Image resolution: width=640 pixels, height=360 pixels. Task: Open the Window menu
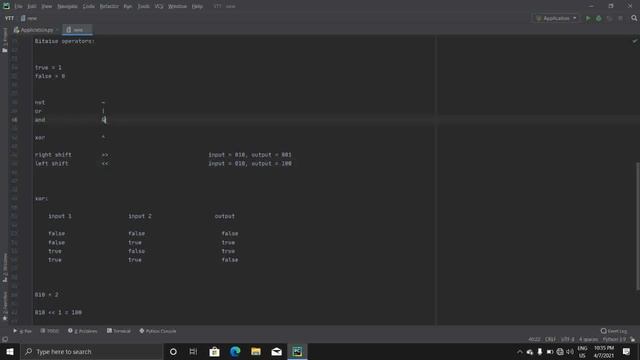point(178,7)
